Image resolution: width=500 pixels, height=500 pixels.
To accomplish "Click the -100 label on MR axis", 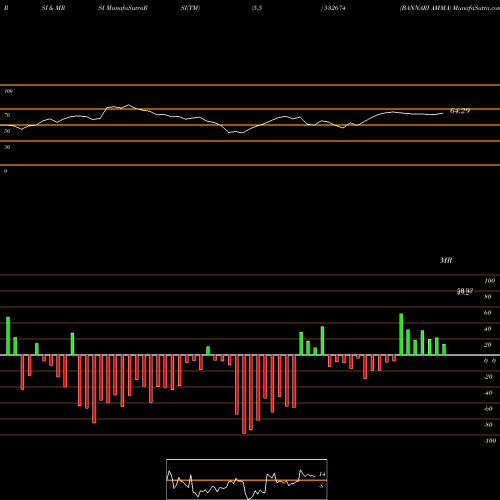I will (x=490, y=441).
